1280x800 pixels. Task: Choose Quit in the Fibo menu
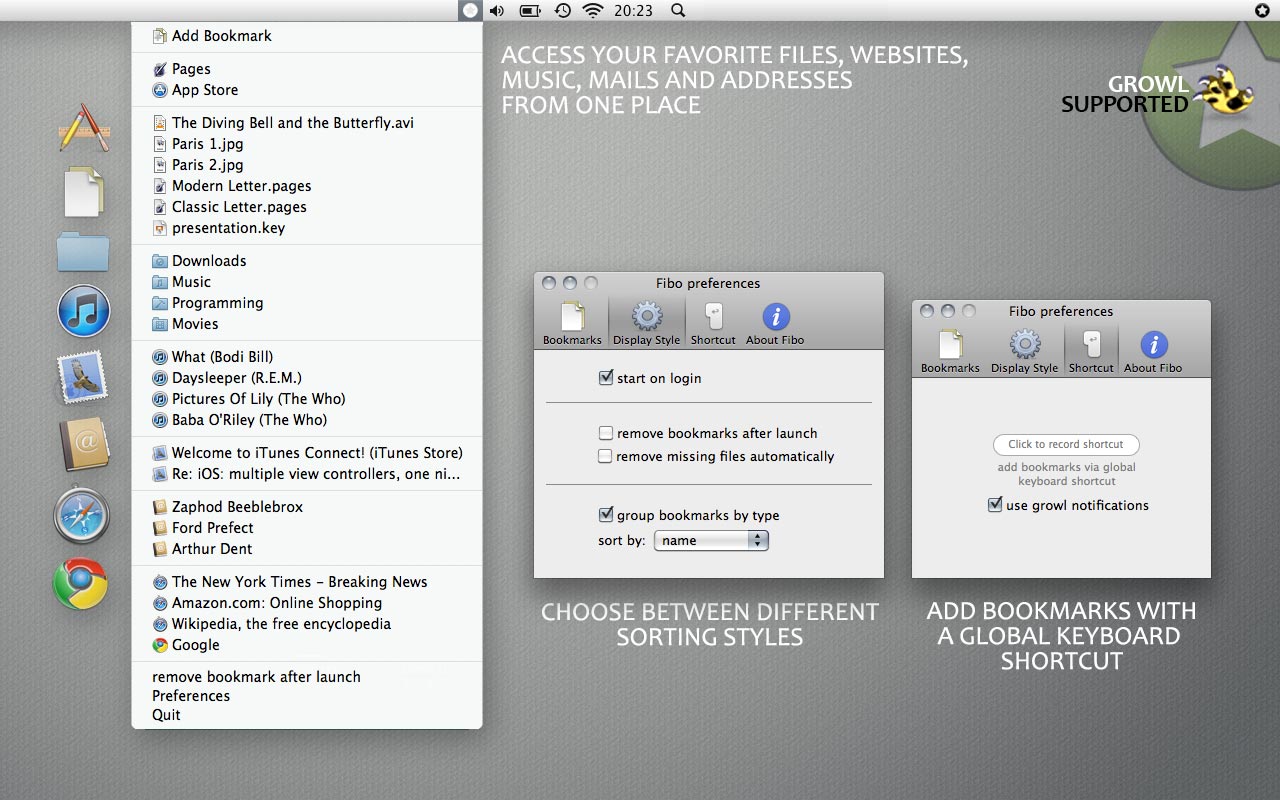click(x=307, y=715)
